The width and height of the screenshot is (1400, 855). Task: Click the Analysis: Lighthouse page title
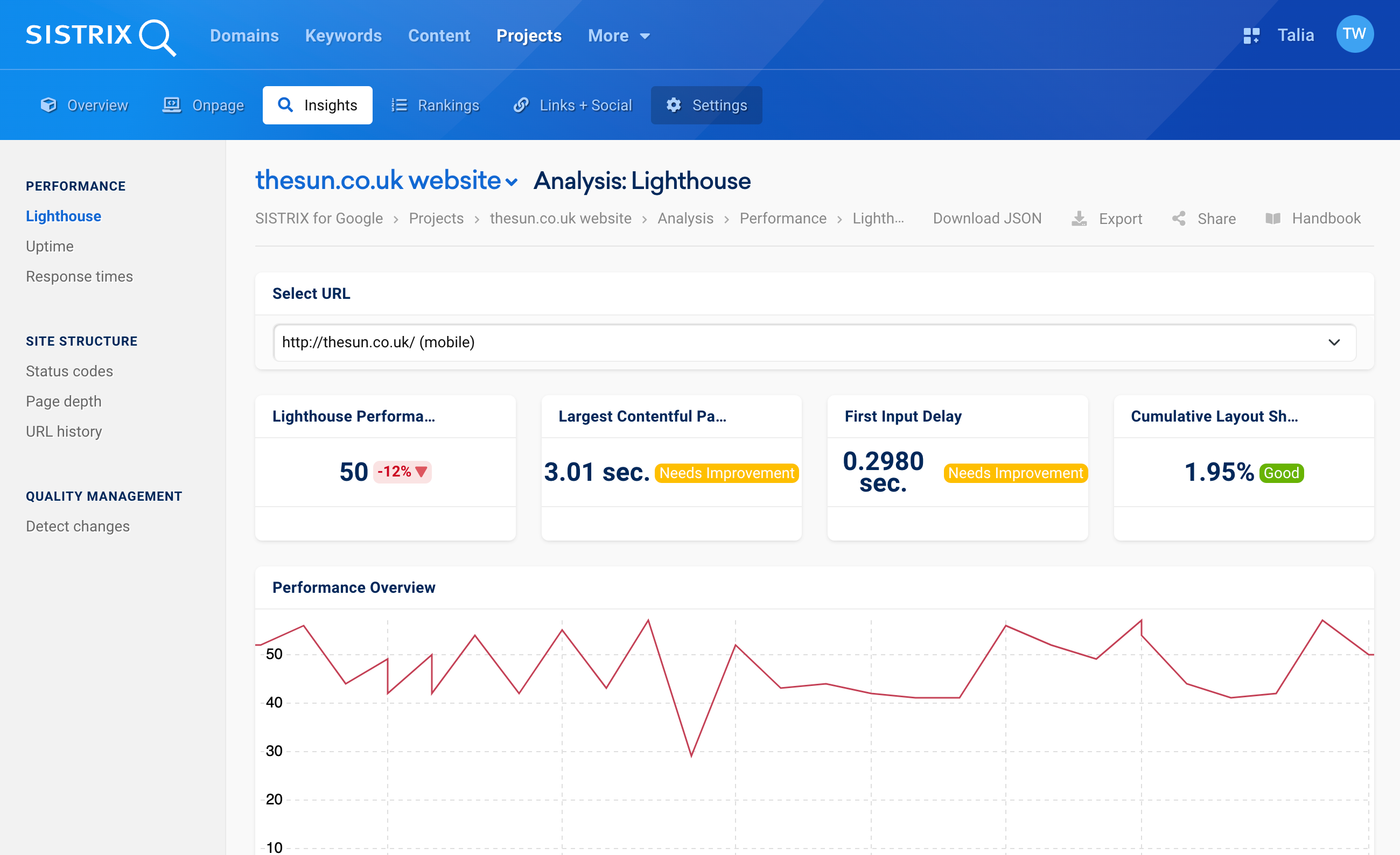pyautogui.click(x=642, y=181)
